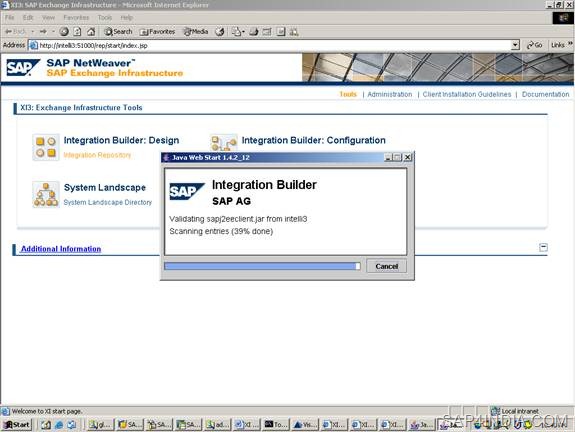Image resolution: width=575 pixels, height=432 pixels.
Task: Click the Media toolbar button
Action: coord(196,32)
